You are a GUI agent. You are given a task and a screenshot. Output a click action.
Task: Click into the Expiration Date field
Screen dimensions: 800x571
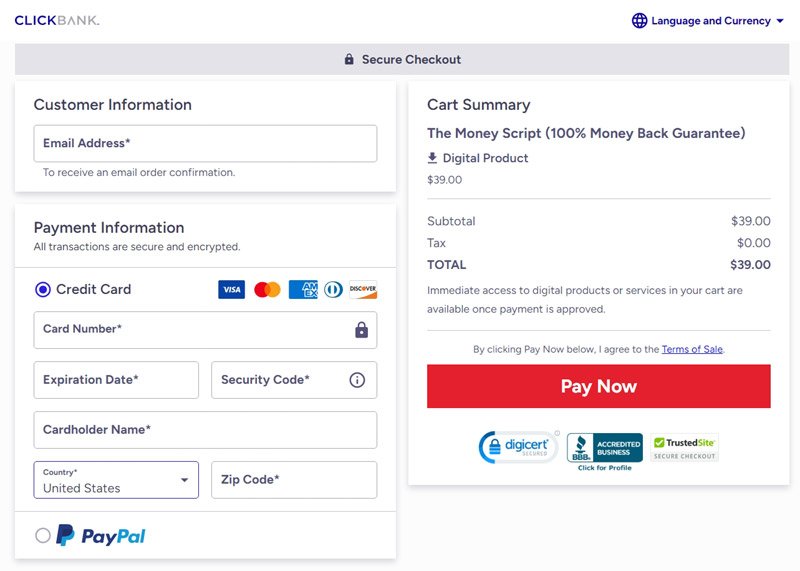point(116,380)
